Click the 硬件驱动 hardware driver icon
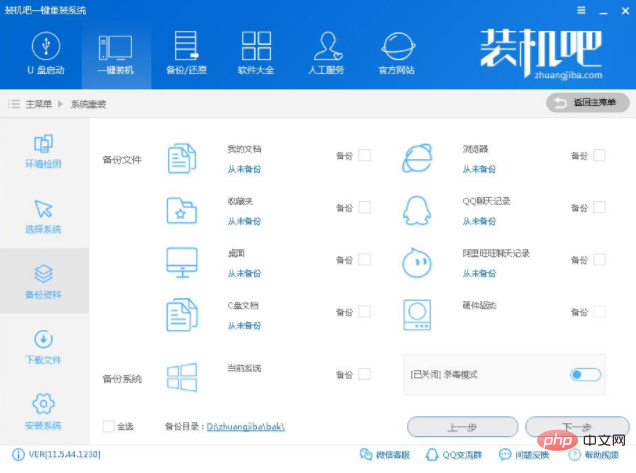This screenshot has width=636, height=473. pos(417,315)
